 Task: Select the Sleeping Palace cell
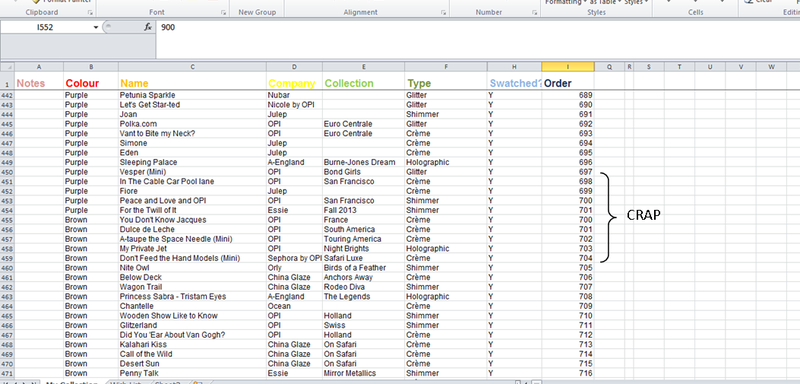click(192, 162)
